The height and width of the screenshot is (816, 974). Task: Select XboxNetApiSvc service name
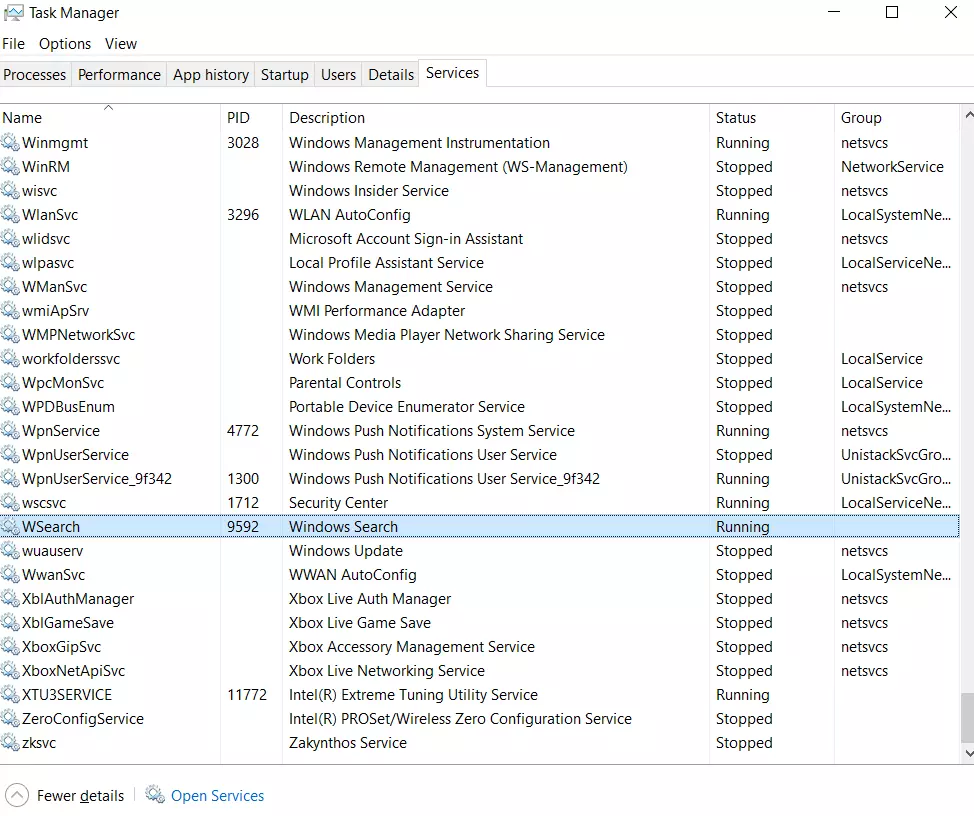click(73, 671)
